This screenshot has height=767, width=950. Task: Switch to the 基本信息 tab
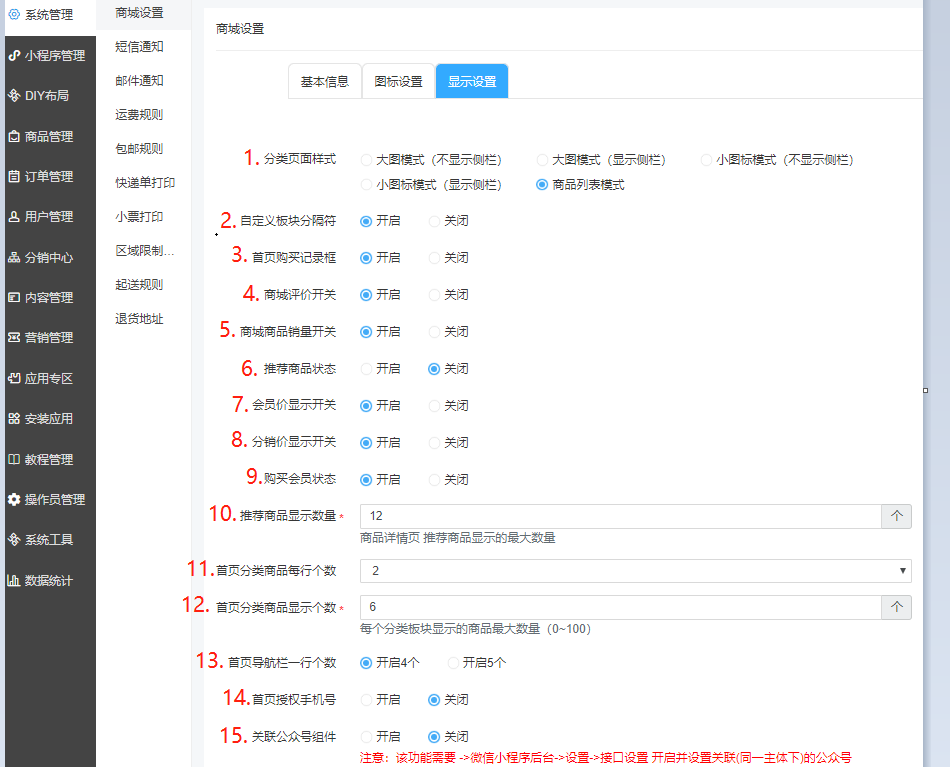[x=324, y=82]
